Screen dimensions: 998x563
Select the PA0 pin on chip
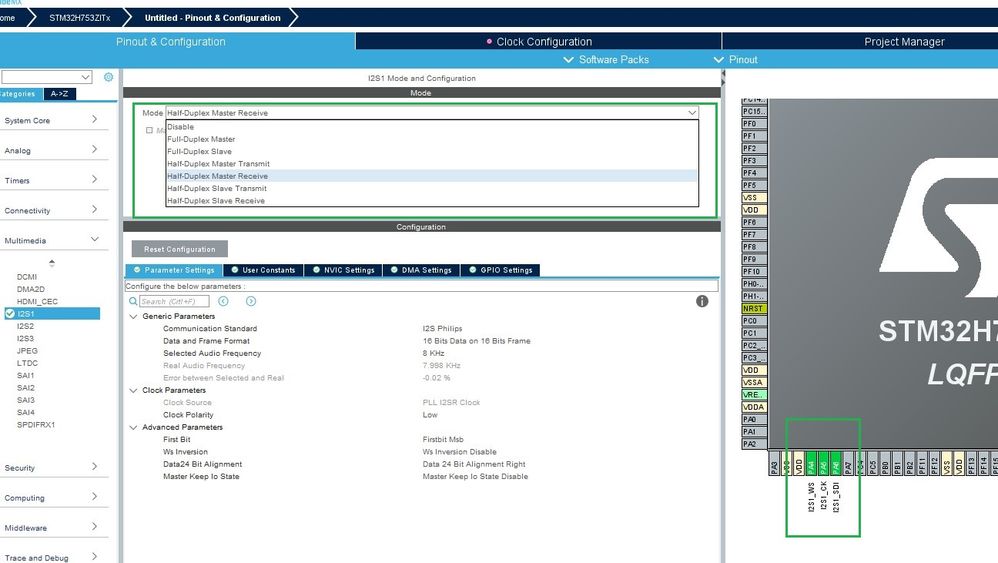(754, 419)
